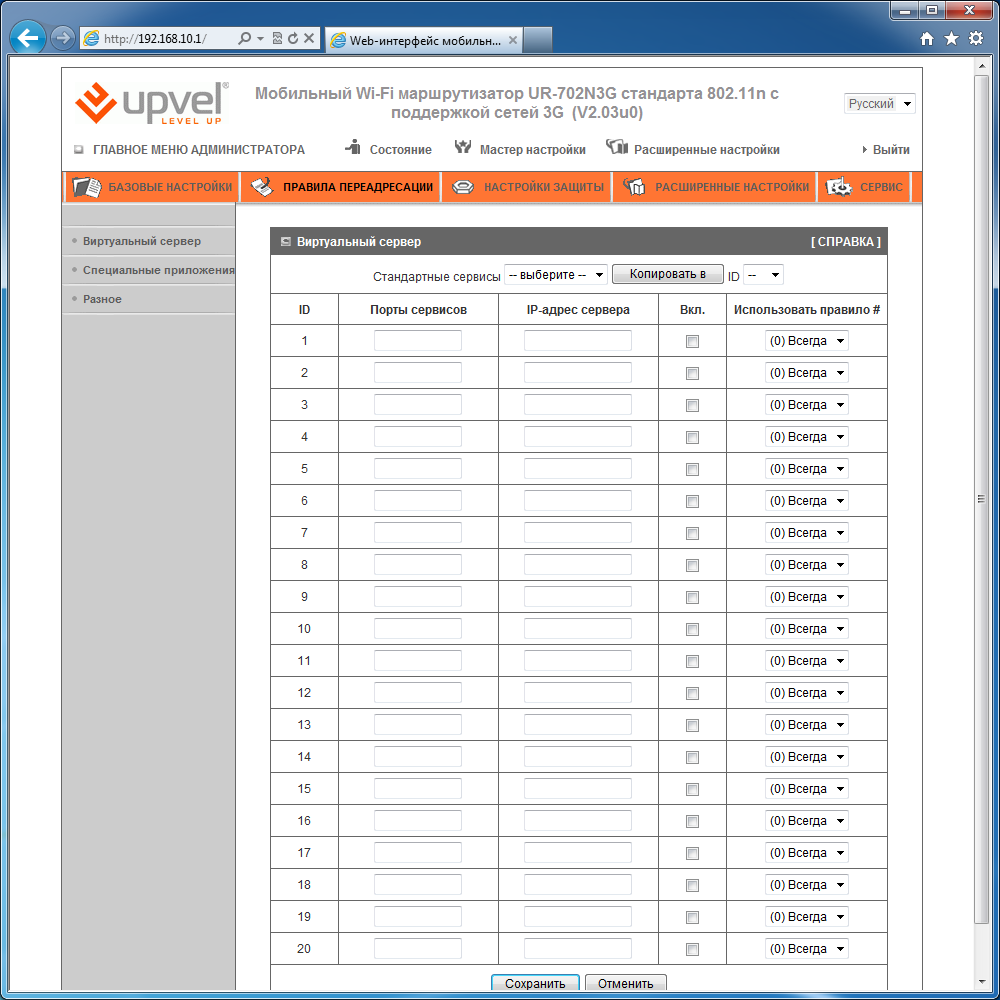Open the СПРАВКА help link
This screenshot has height=1000, width=1000.
point(846,242)
